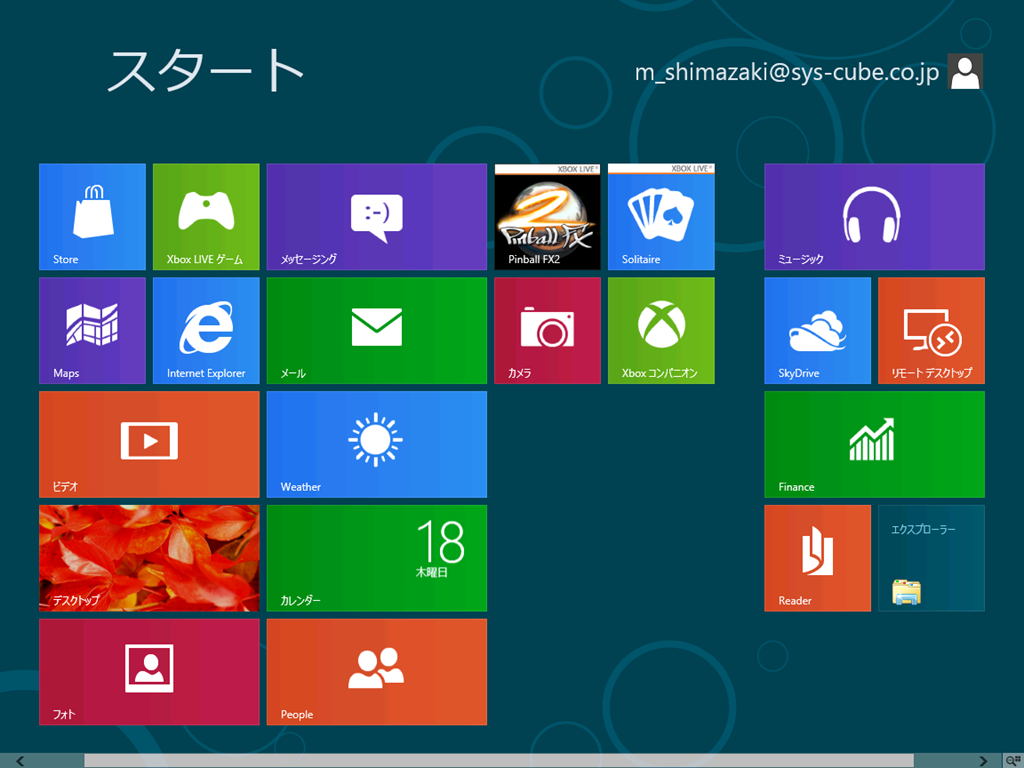Viewport: 1024px width, 768px height.
Task: Open the ビデオ tile
Action: (x=149, y=444)
